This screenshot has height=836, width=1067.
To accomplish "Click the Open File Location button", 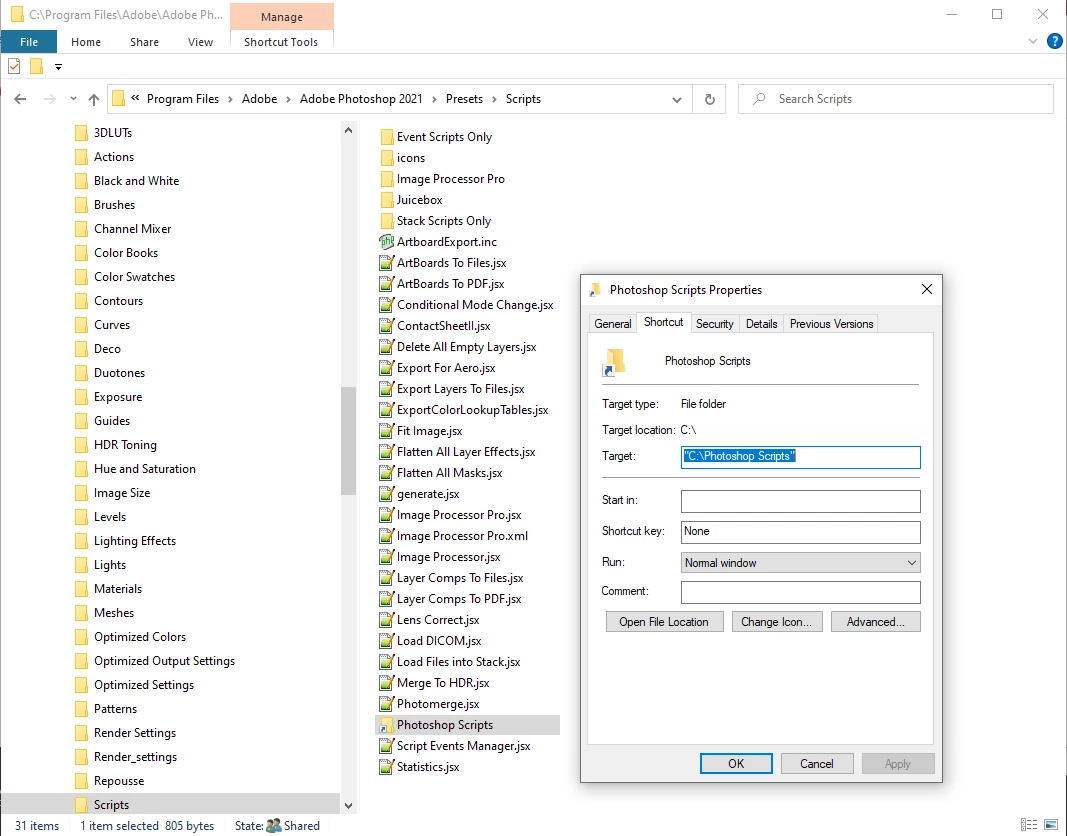I will (x=663, y=622).
